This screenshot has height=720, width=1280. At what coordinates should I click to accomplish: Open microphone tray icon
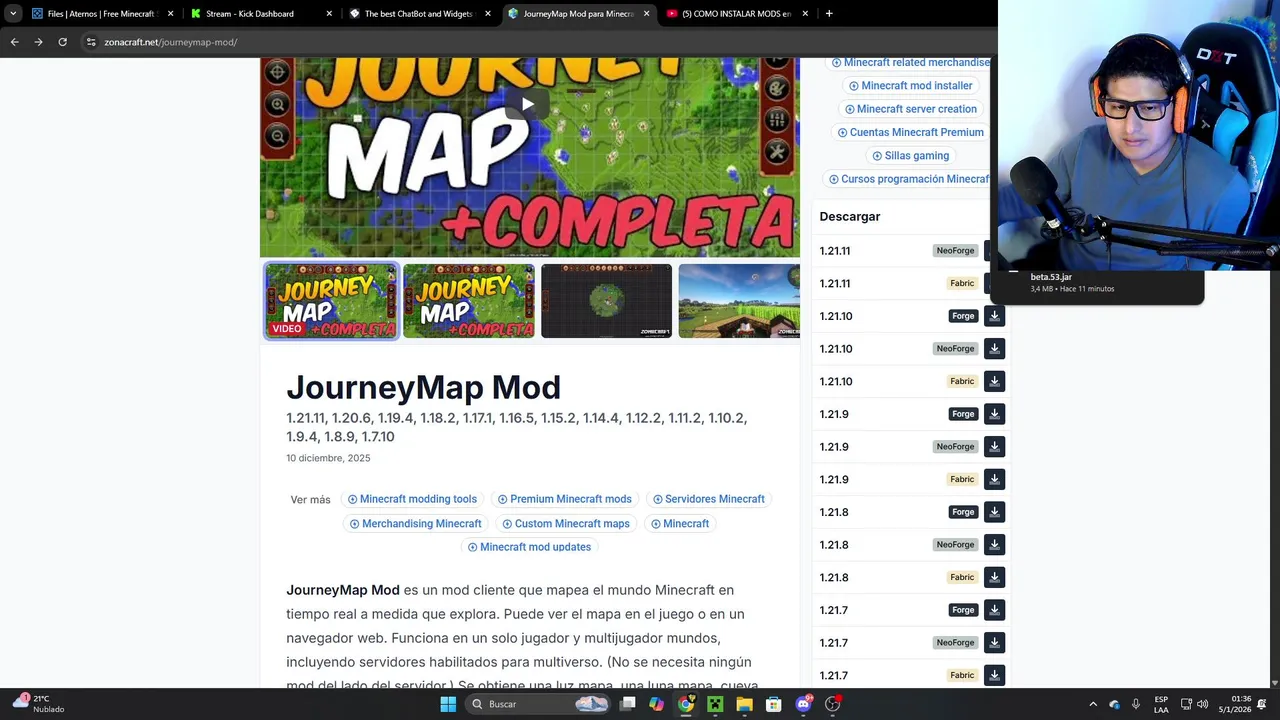coord(1135,704)
